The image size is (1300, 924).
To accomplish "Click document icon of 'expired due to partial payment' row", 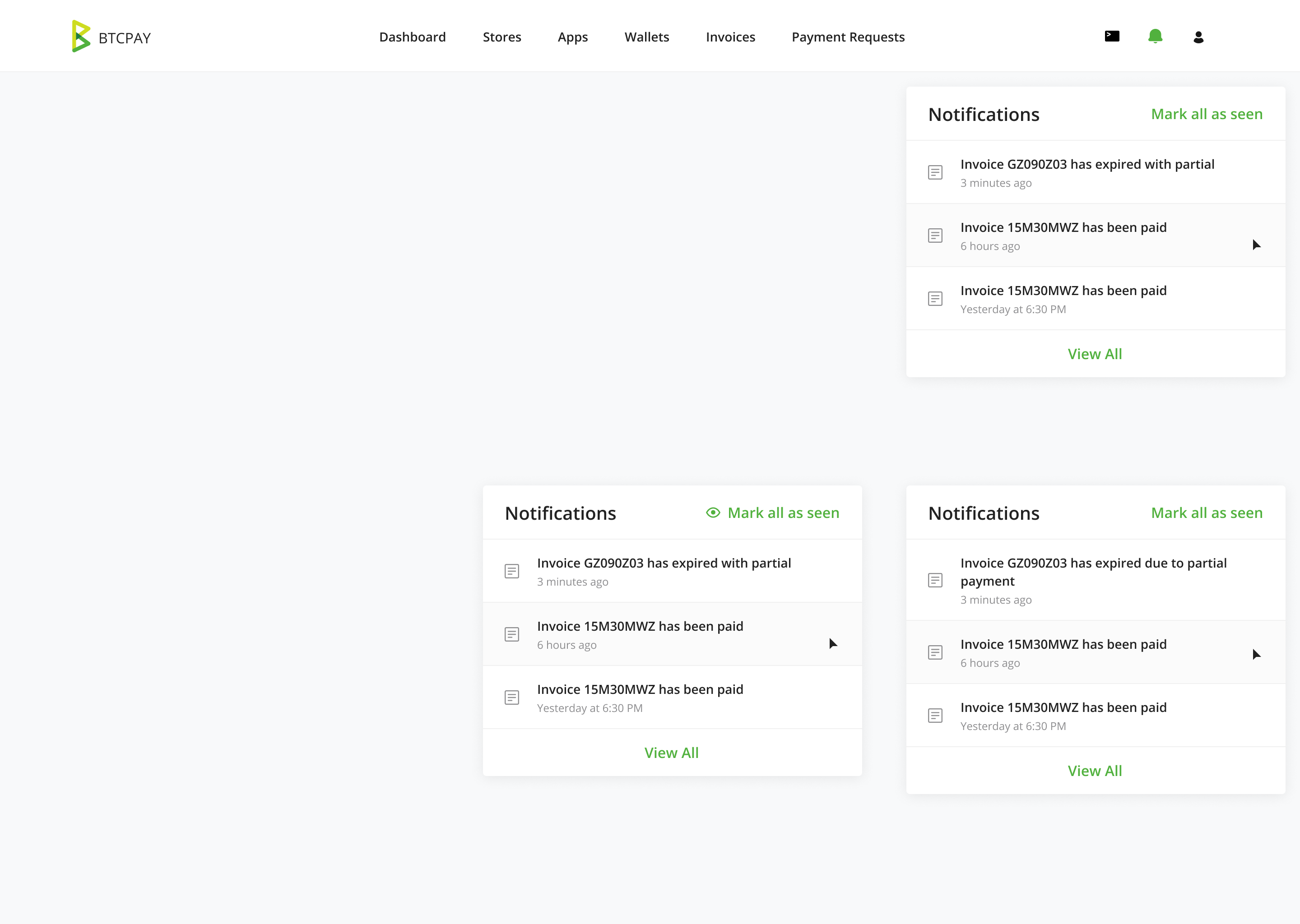I will tap(935, 580).
